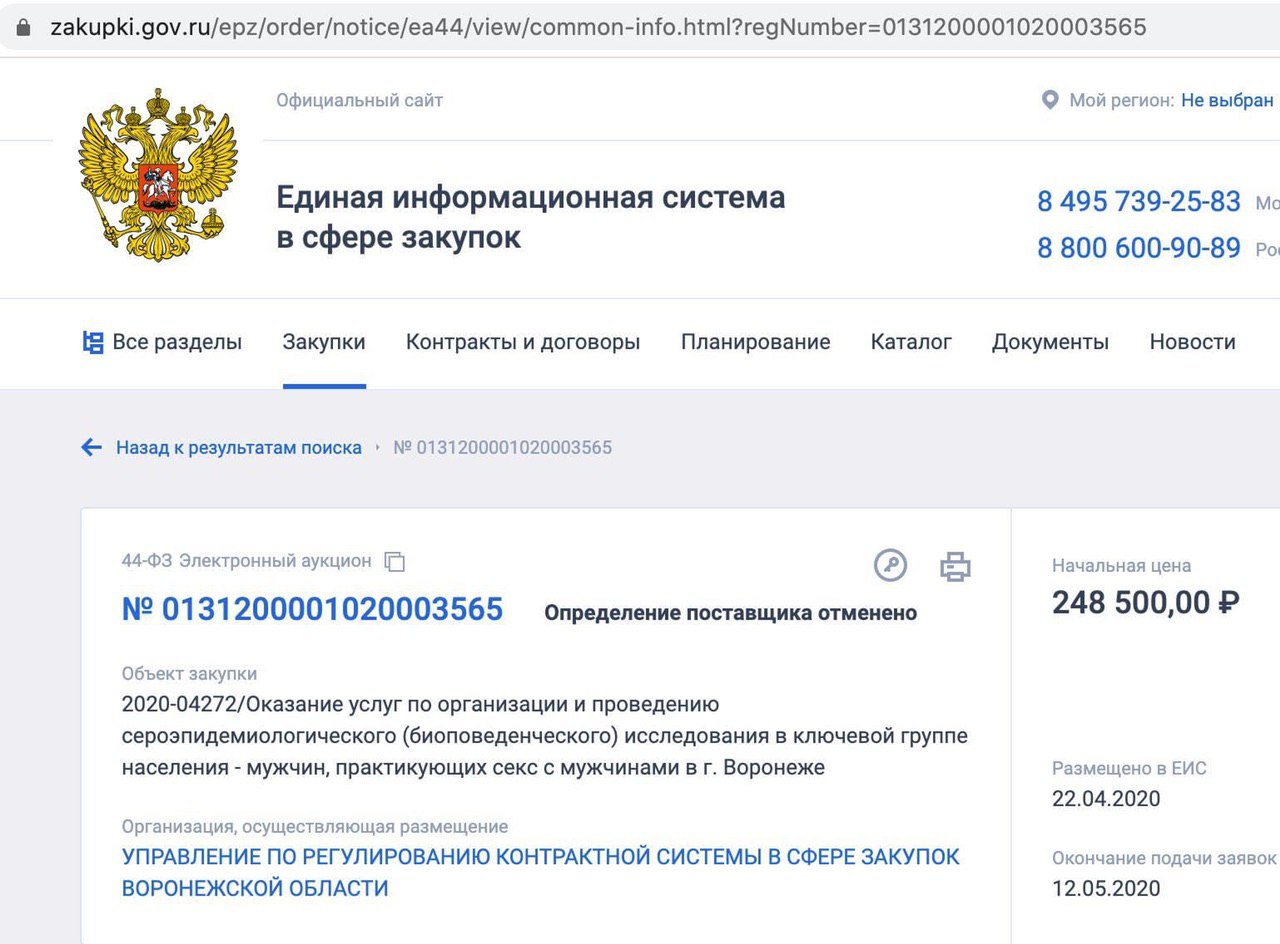The image size is (1280, 944).
Task: Click the Размещено в ЕИС label
Action: click(1129, 768)
